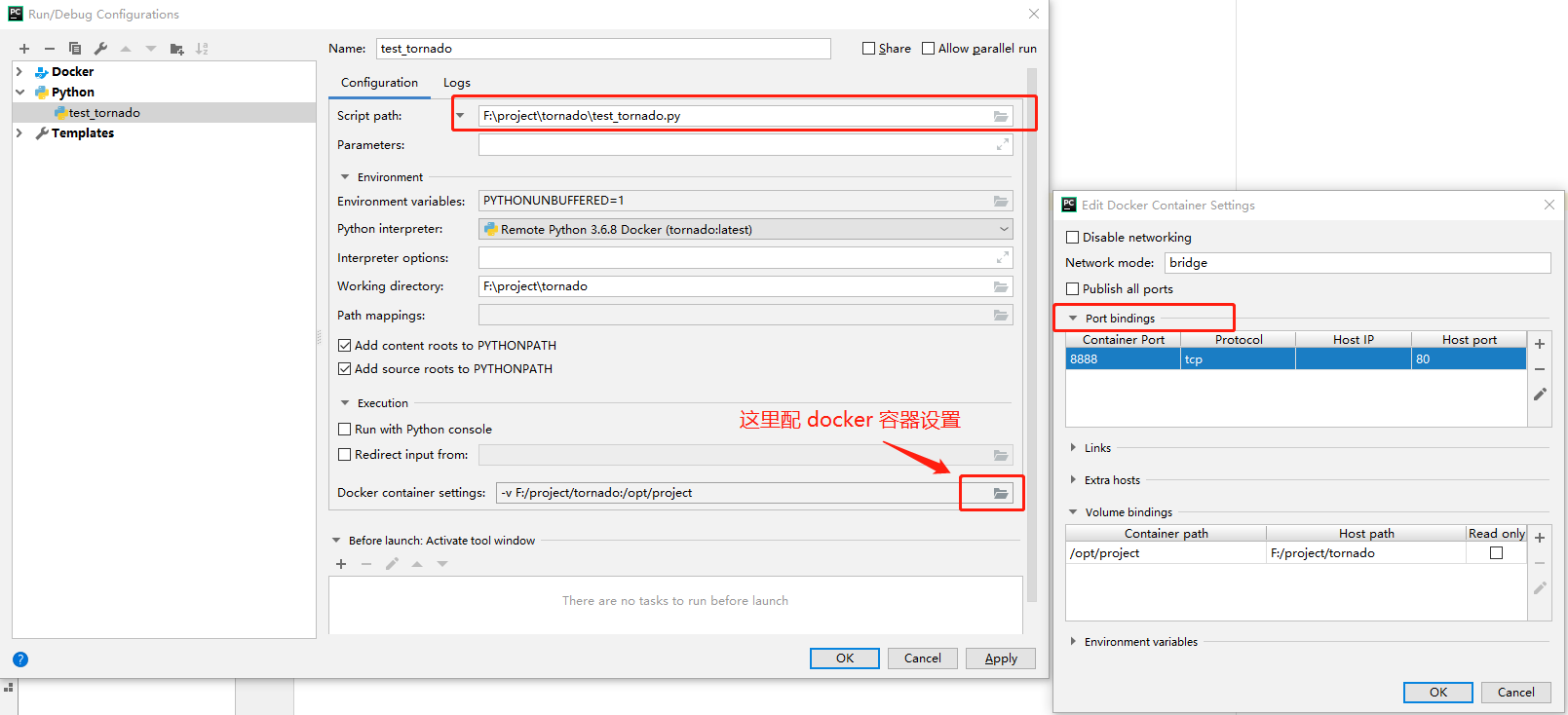Image resolution: width=1568 pixels, height=715 pixels.
Task: Enable Run with Python console
Action: [x=344, y=430]
